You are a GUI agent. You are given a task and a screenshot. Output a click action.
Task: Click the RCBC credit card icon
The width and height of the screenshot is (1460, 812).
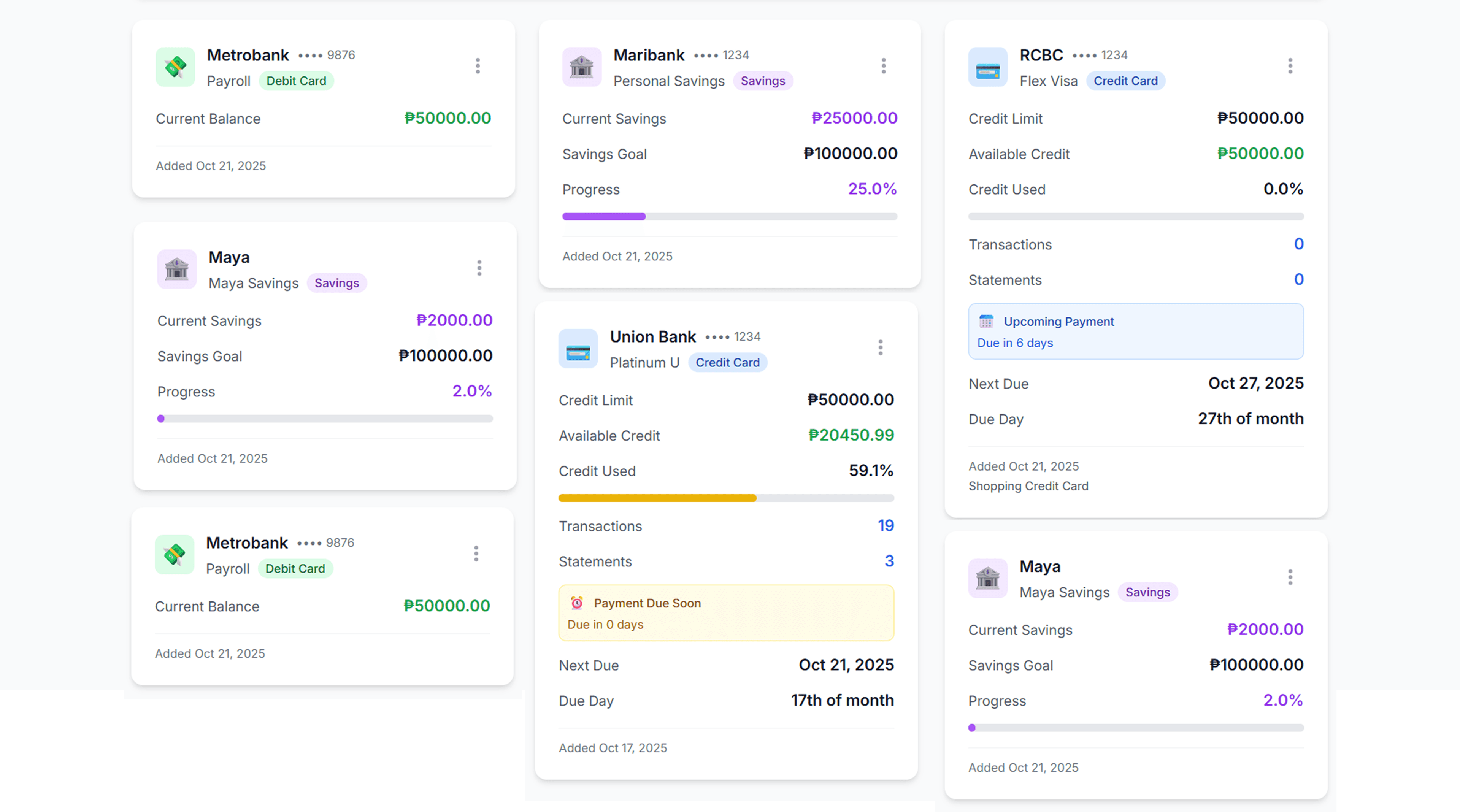(x=987, y=67)
